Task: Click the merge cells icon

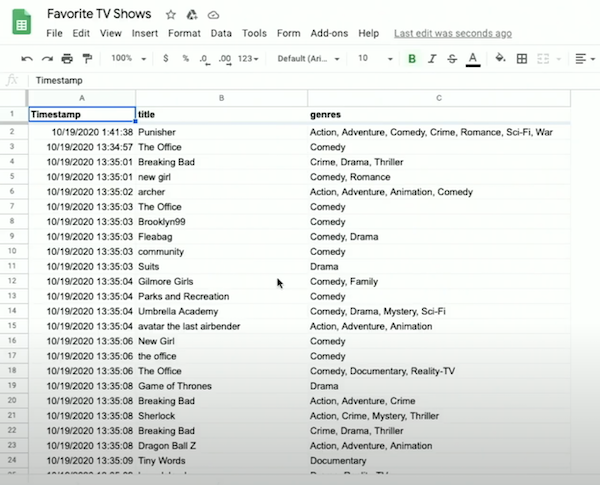Action: 543,59
